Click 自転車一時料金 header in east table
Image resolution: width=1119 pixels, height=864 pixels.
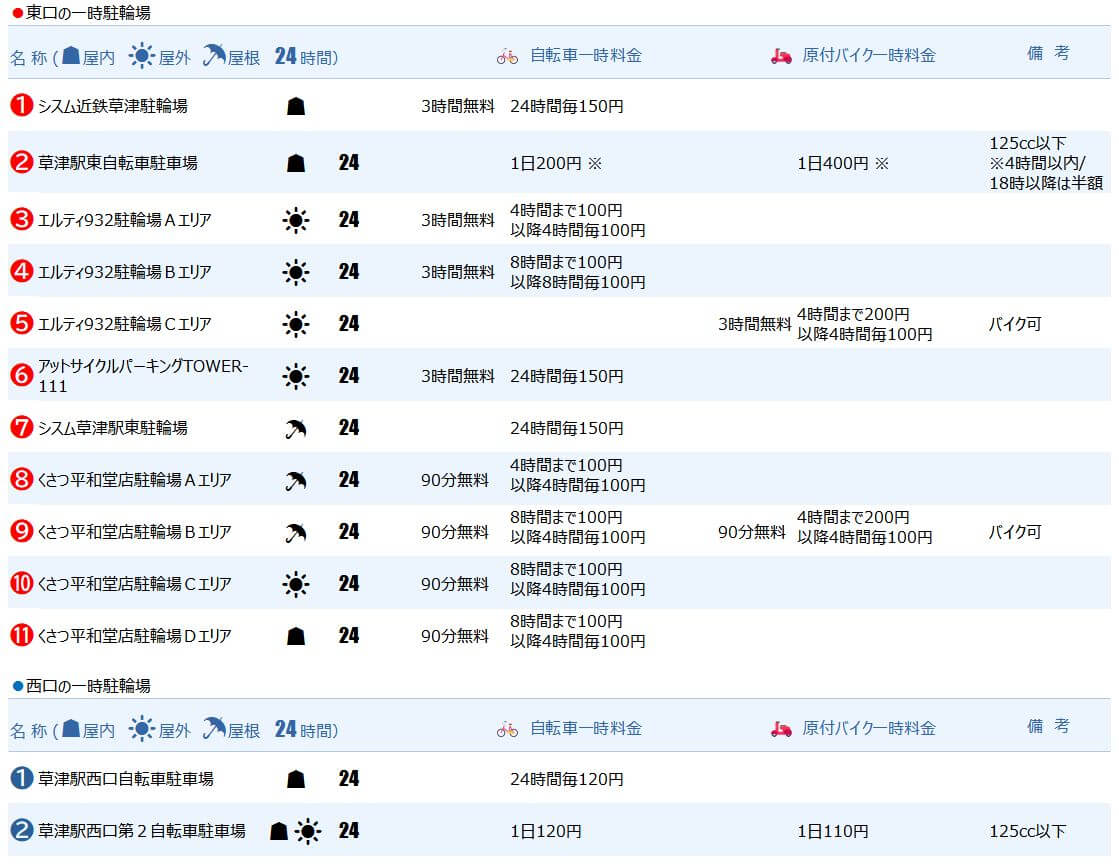point(585,56)
